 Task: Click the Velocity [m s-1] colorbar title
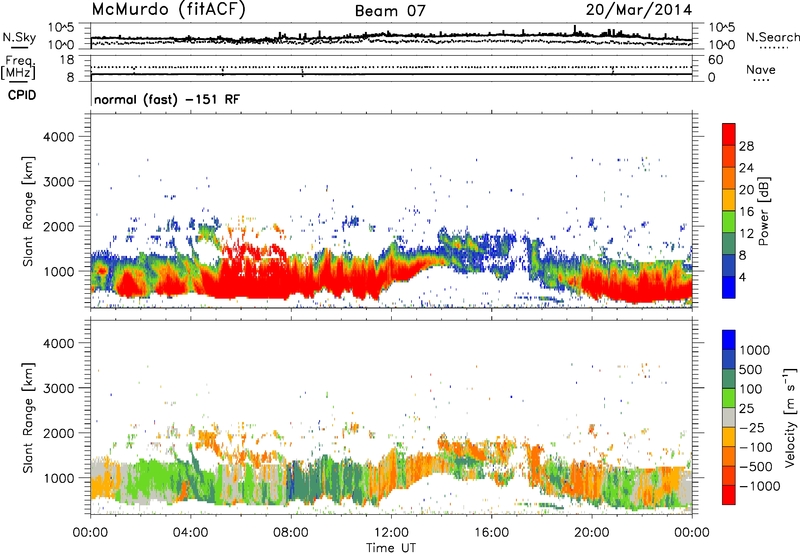(x=790, y=417)
